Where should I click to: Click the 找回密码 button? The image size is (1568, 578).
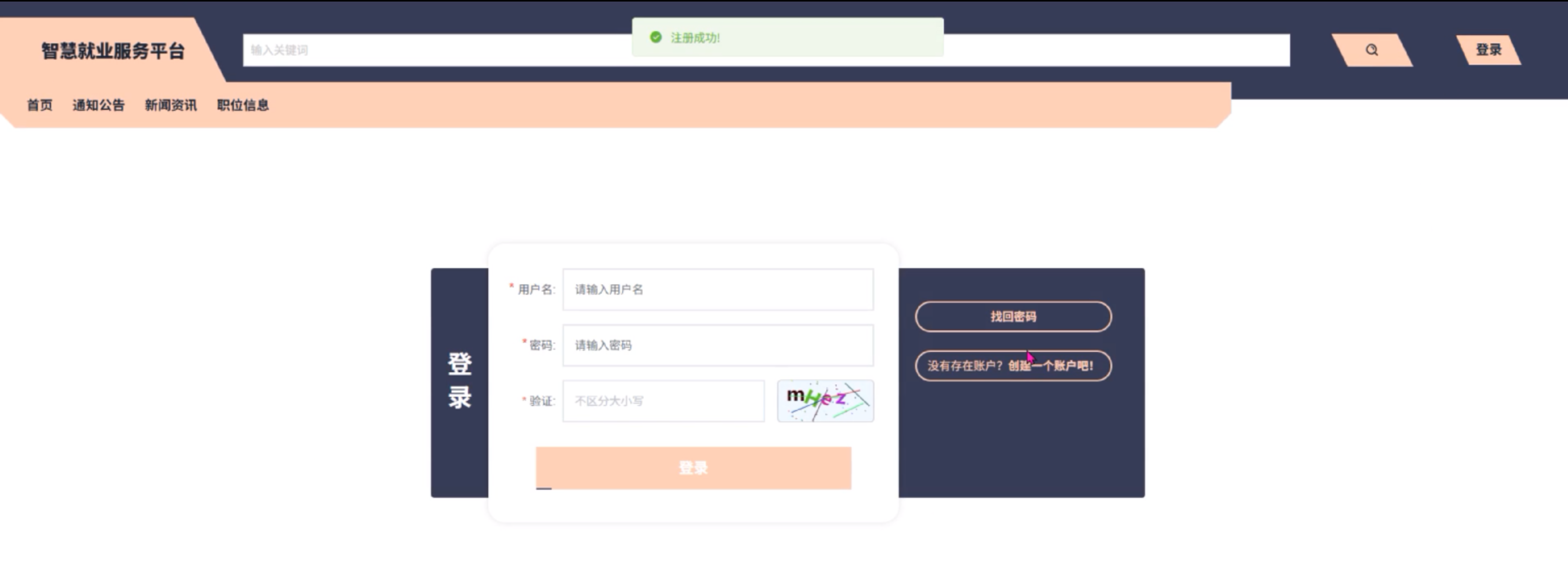tap(1013, 317)
